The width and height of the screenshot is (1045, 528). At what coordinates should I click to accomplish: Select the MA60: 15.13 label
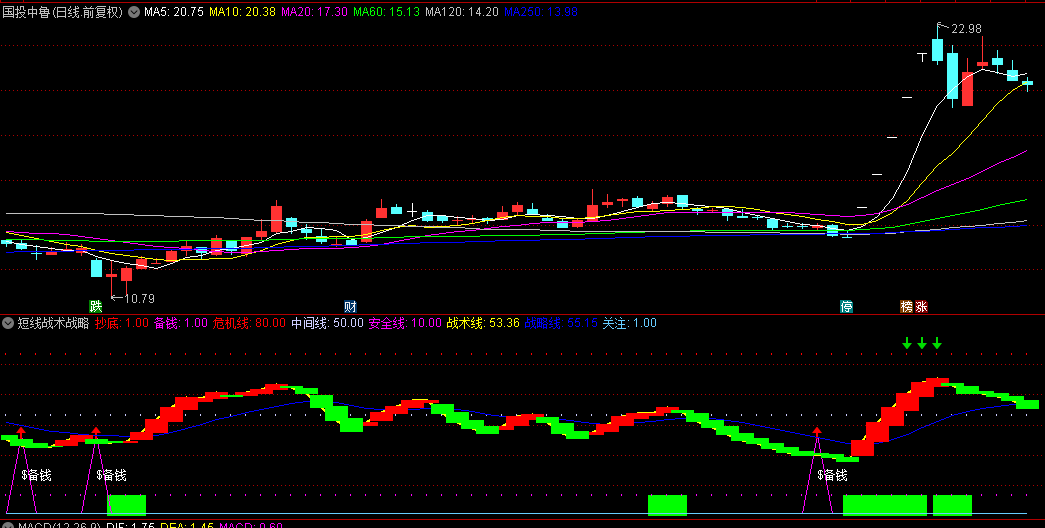click(x=387, y=12)
